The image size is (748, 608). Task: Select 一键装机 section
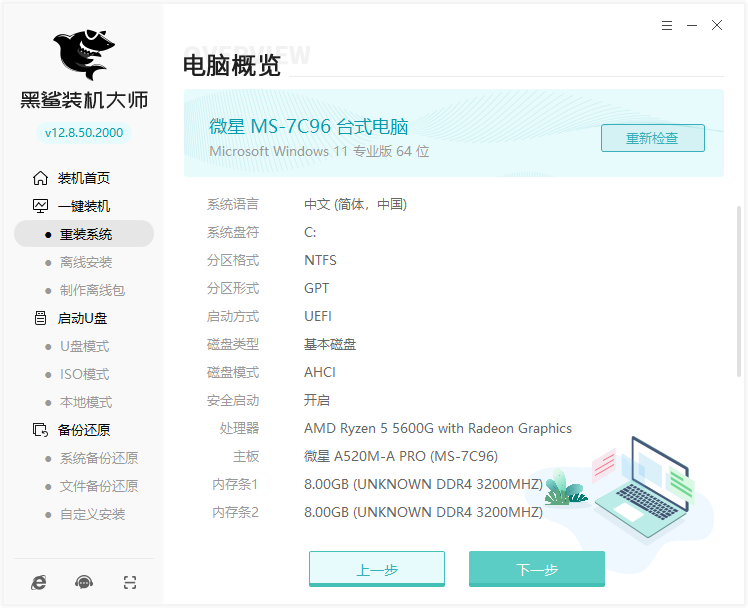84,206
